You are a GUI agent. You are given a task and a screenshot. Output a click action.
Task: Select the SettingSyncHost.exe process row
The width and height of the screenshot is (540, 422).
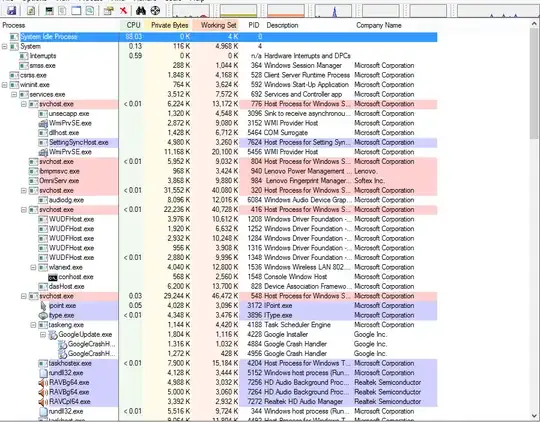pyautogui.click(x=219, y=142)
